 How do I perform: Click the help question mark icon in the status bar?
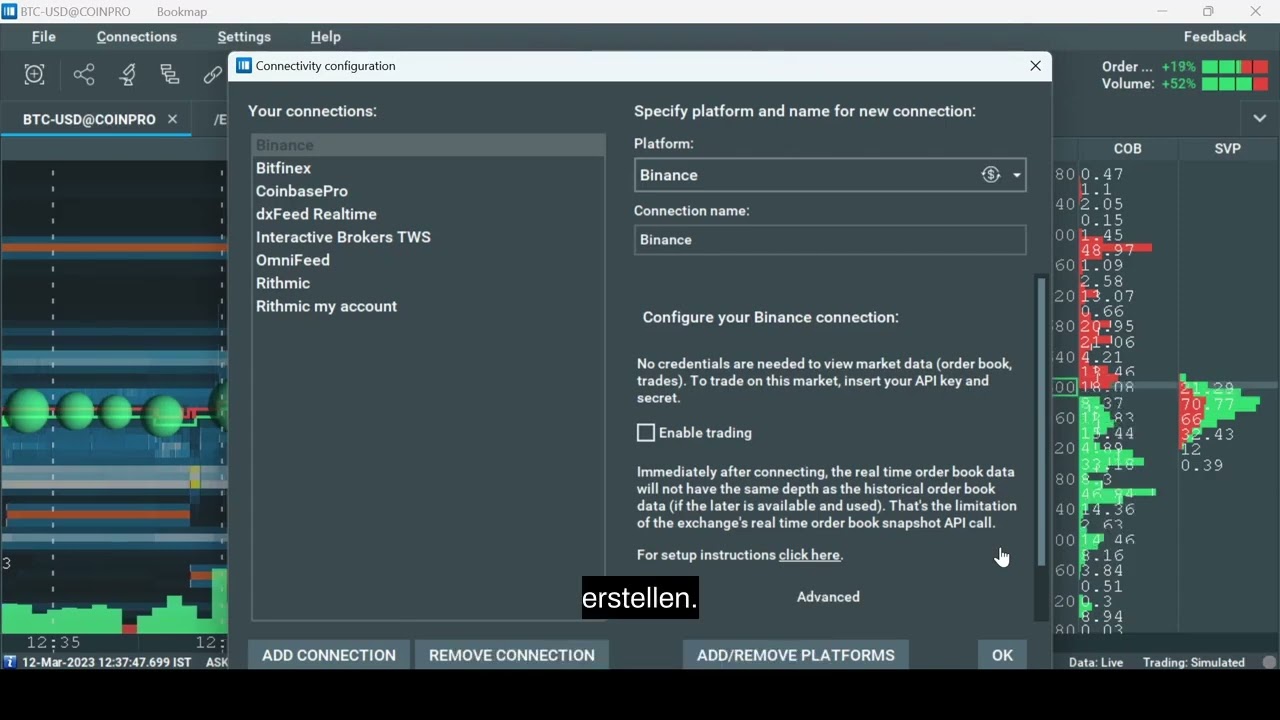(x=10, y=662)
